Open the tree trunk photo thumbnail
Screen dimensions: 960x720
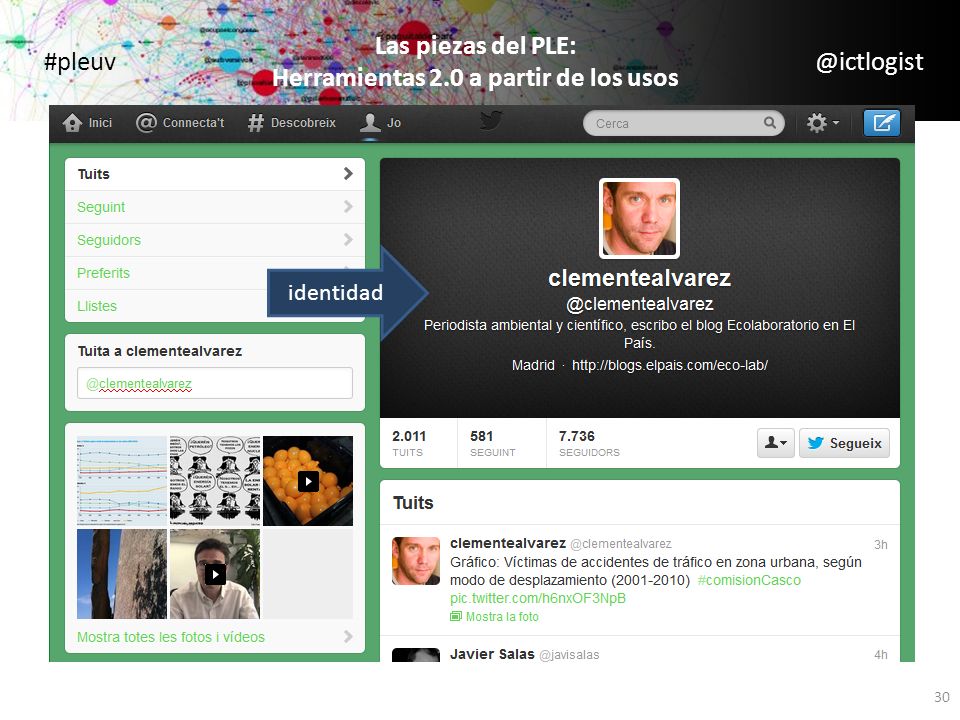tap(122, 574)
